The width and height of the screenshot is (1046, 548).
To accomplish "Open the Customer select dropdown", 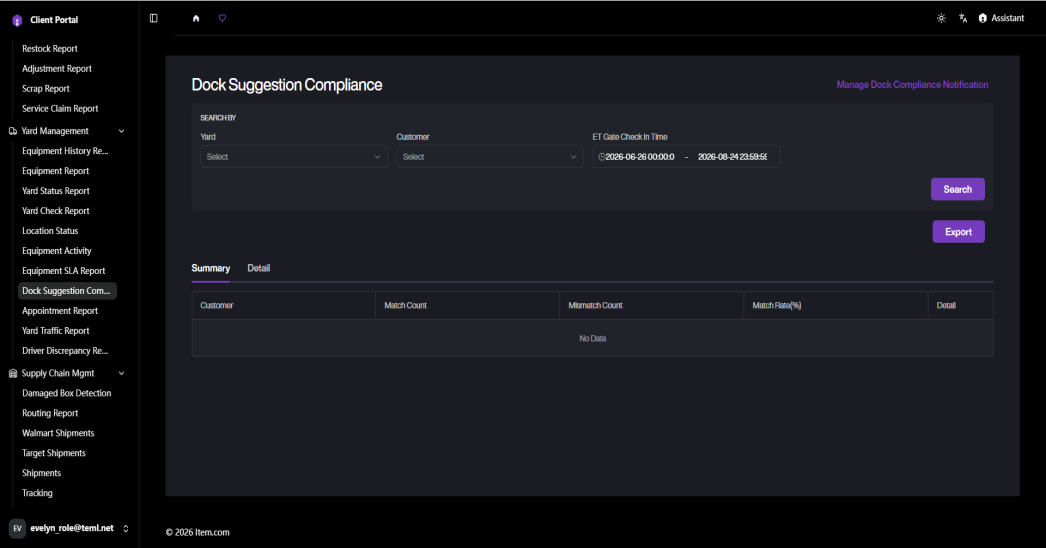I will pos(490,157).
